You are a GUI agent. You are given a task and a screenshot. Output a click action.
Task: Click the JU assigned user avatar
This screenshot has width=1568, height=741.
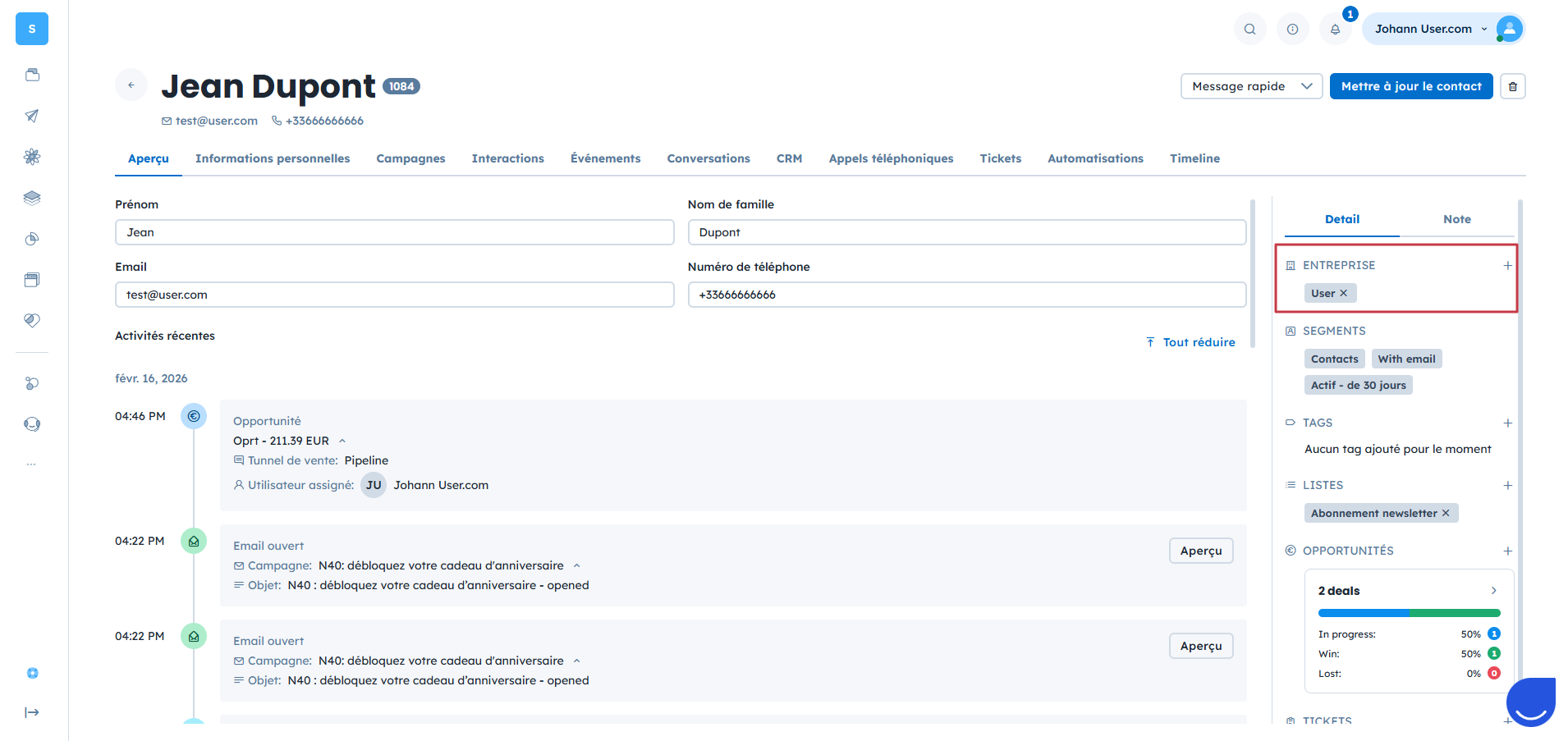click(x=374, y=485)
